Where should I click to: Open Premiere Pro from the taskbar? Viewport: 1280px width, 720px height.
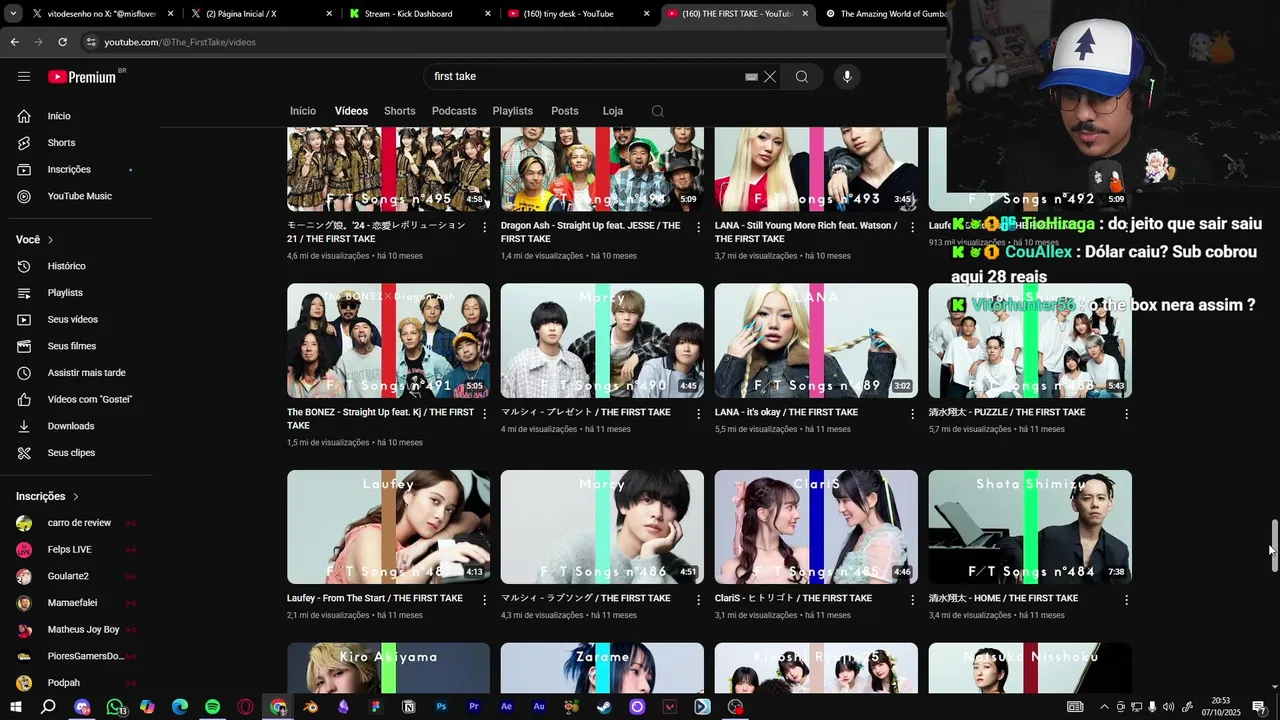(474, 707)
